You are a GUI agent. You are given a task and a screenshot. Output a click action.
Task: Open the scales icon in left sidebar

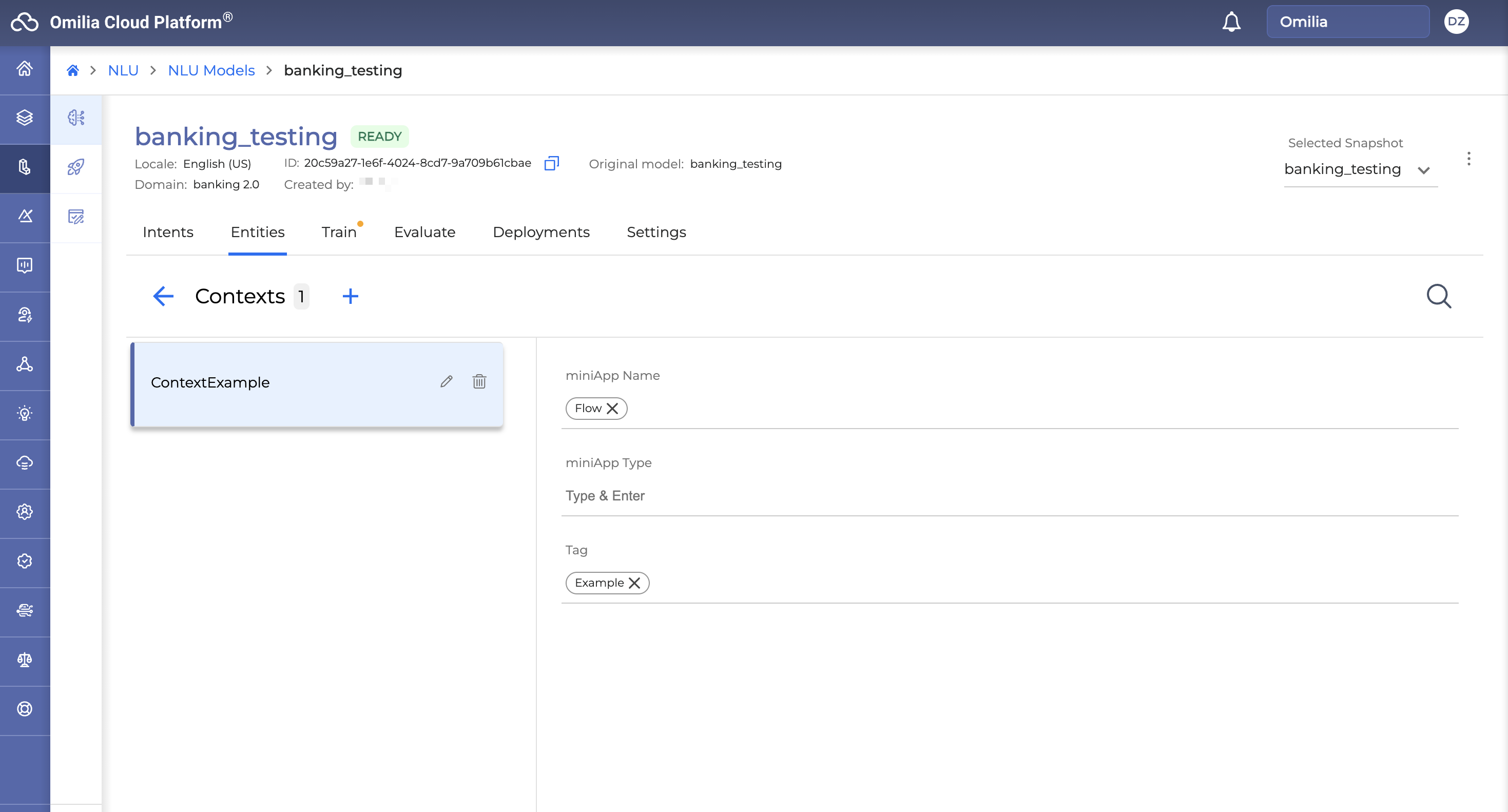point(25,660)
